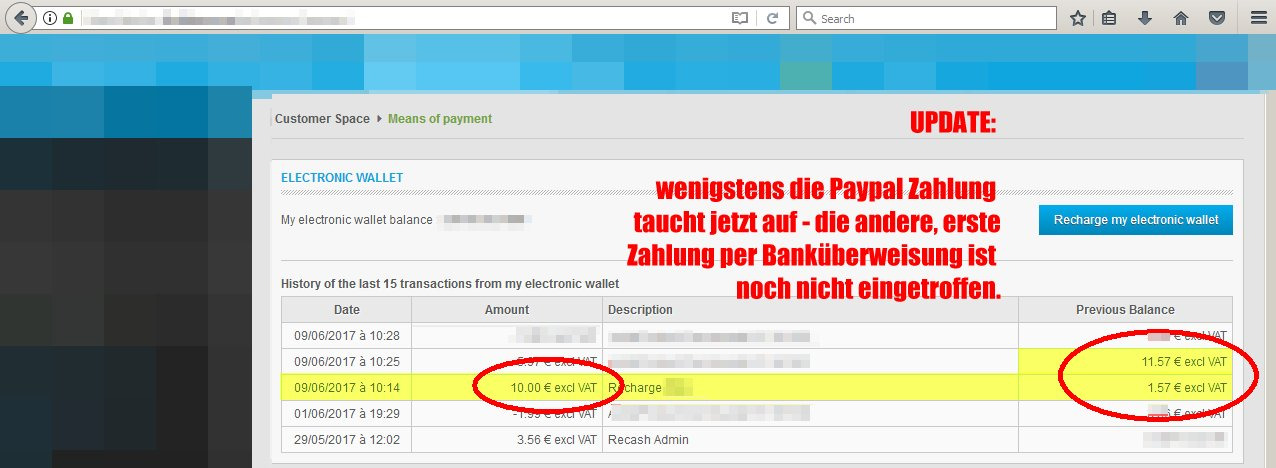Click the green secure connection padlock
This screenshot has width=1276, height=468.
[68, 18]
